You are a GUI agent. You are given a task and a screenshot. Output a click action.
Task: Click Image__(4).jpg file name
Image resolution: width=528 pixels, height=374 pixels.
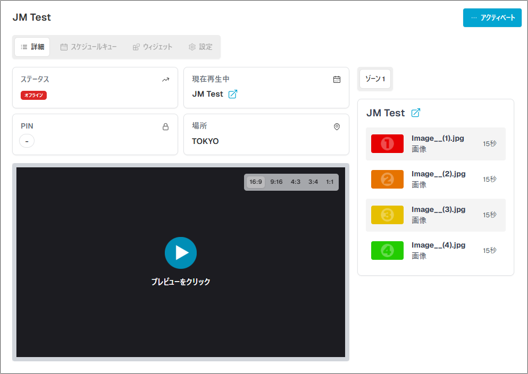pos(438,245)
